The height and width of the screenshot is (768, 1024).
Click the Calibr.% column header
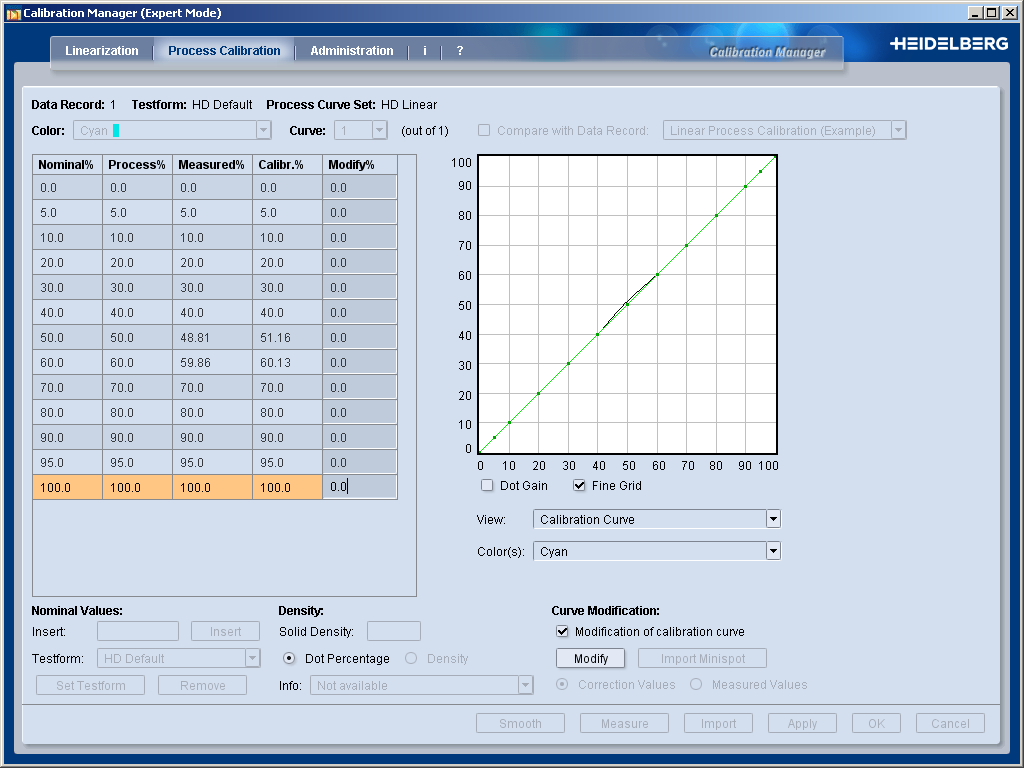(x=287, y=165)
